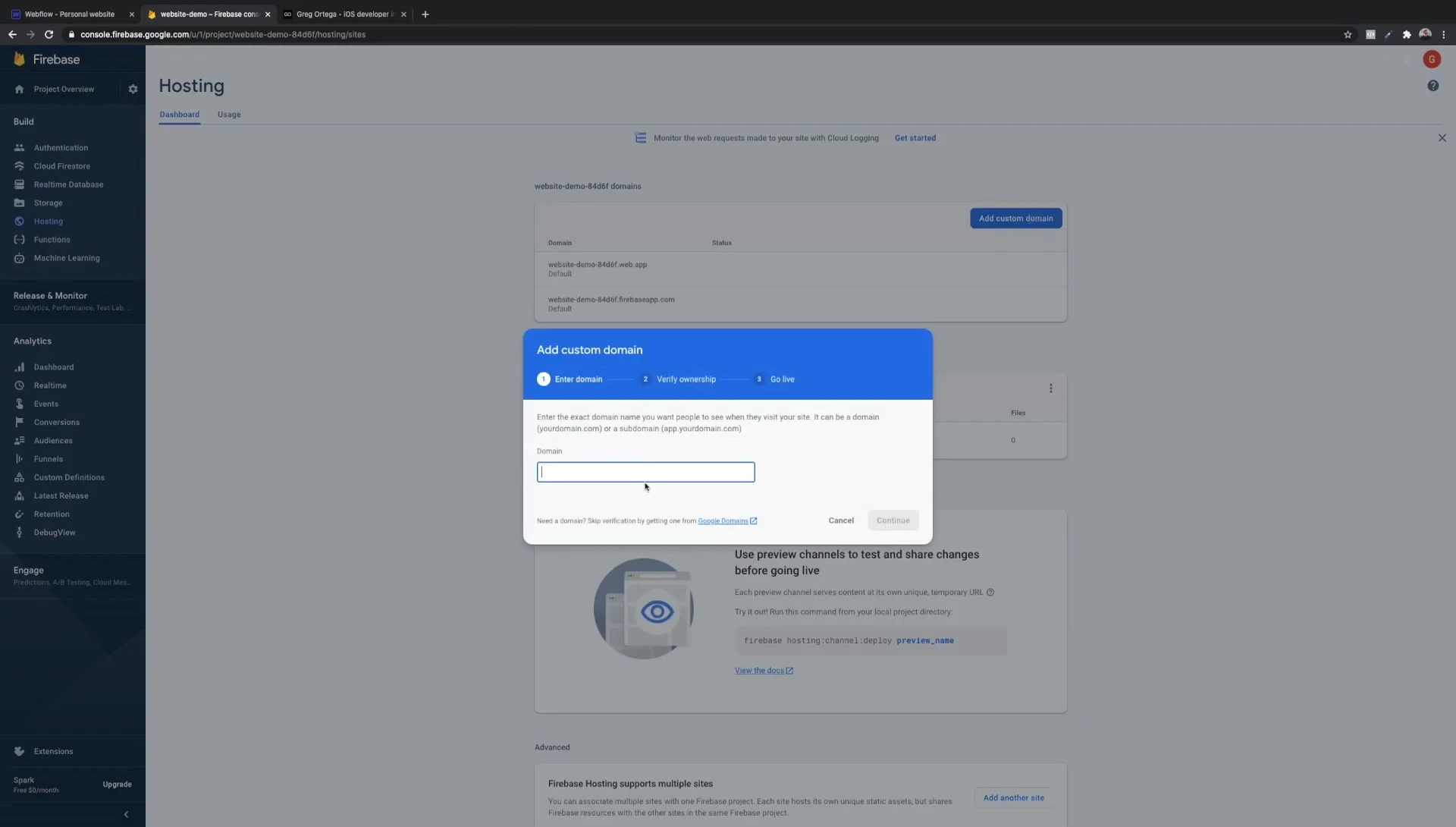Open Realtime analytics in sidebar
The height and width of the screenshot is (827, 1456).
pyautogui.click(x=50, y=385)
